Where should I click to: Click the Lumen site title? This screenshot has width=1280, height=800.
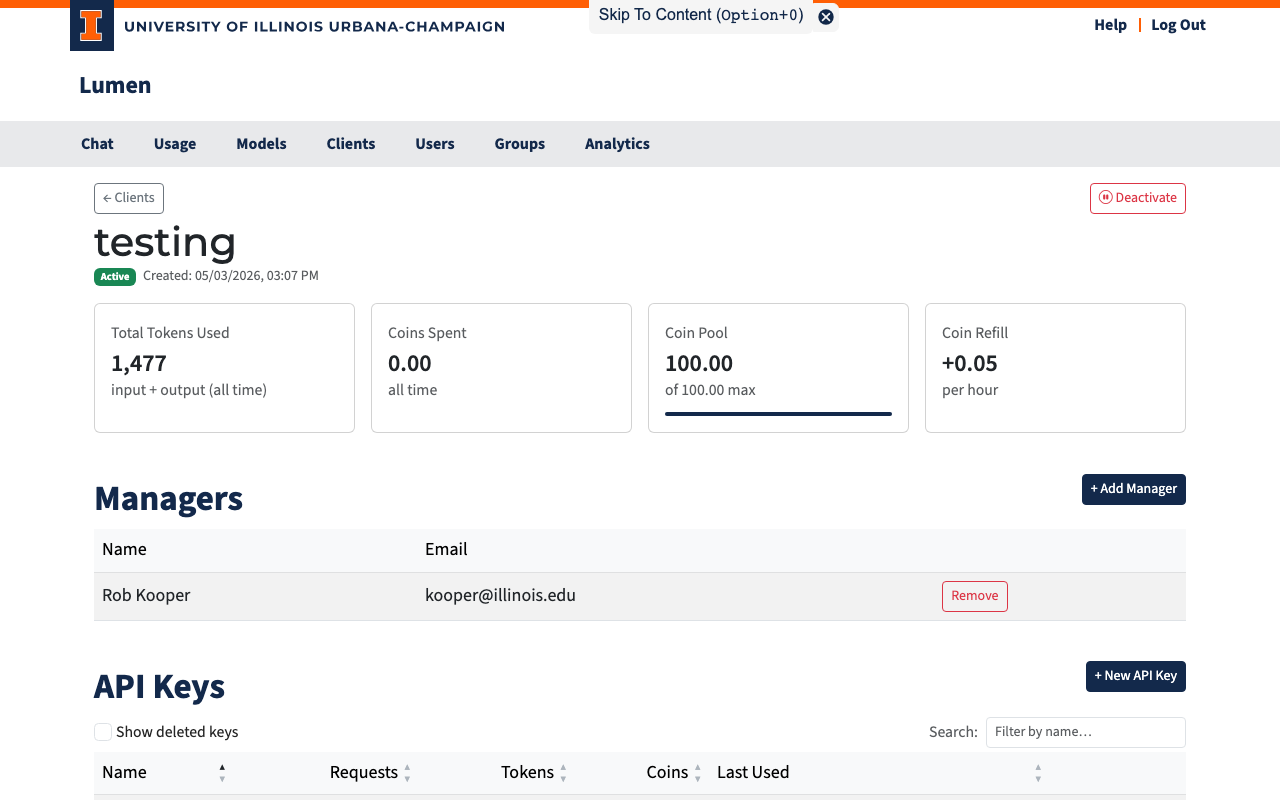115,85
